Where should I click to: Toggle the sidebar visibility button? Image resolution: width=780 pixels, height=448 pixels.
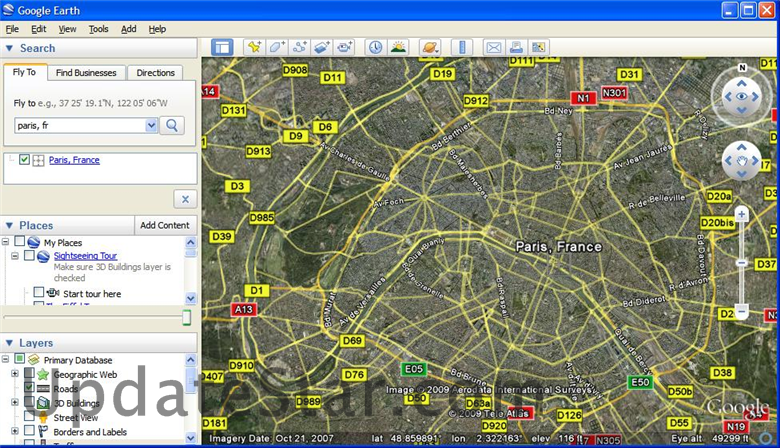tap(222, 48)
